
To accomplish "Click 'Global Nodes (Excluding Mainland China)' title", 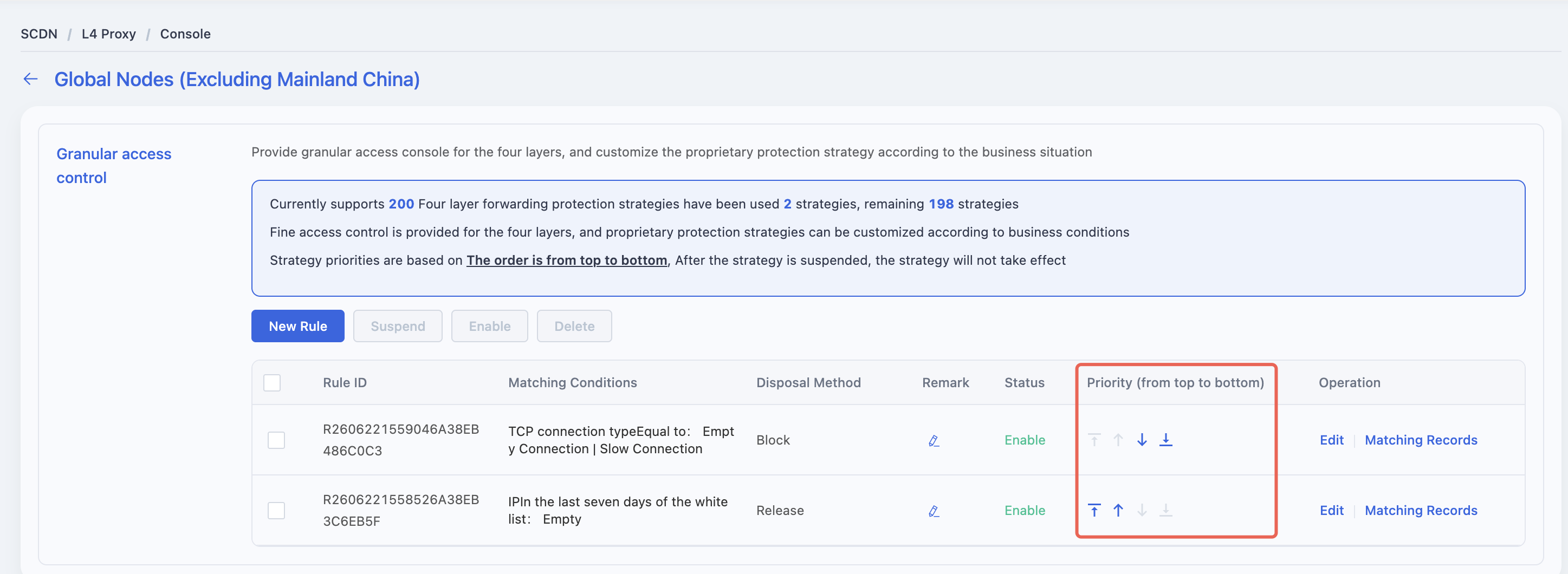I will (237, 79).
